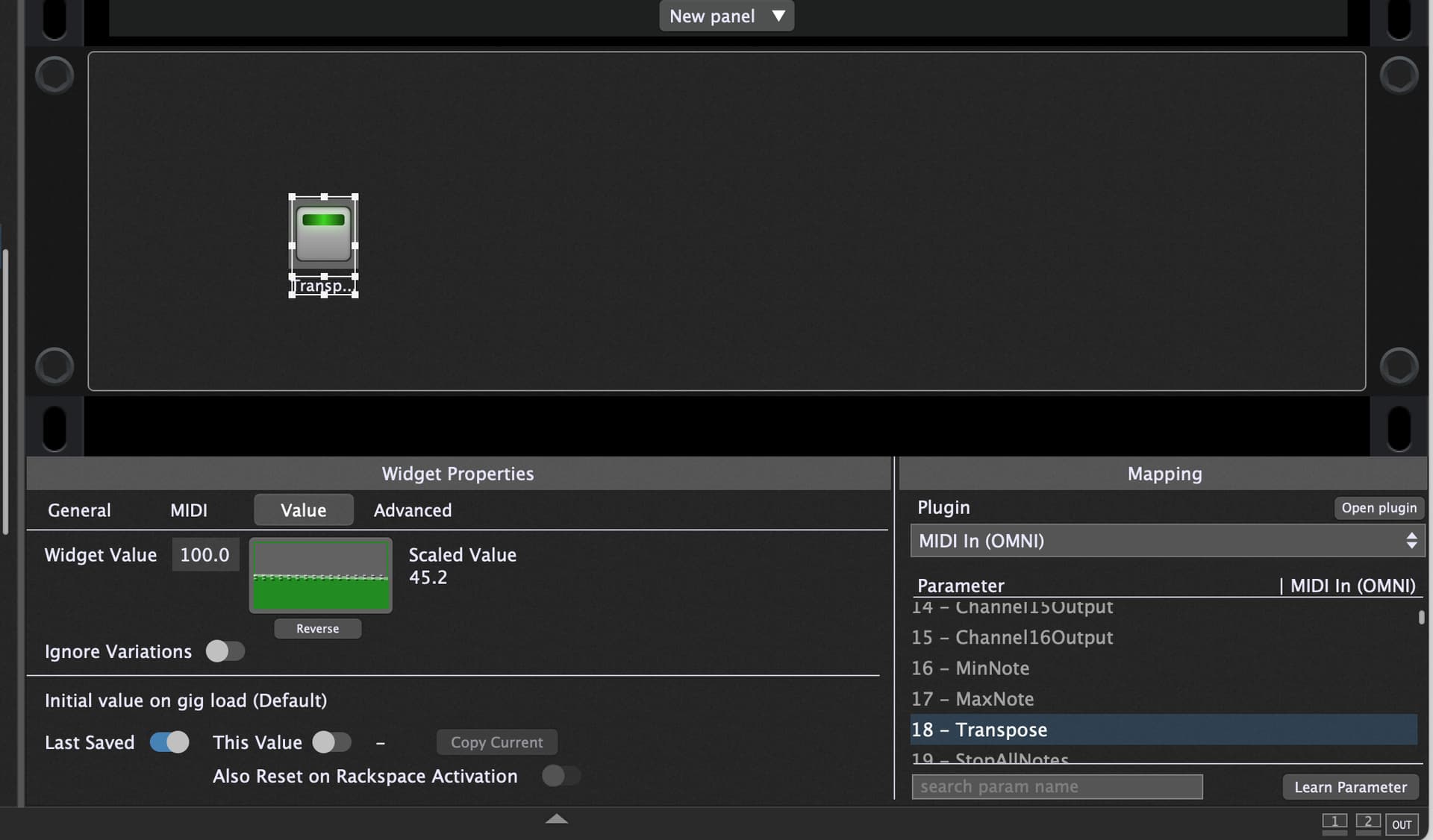Image resolution: width=1433 pixels, height=840 pixels.
Task: Disable the Last Saved toggle
Action: point(169,742)
